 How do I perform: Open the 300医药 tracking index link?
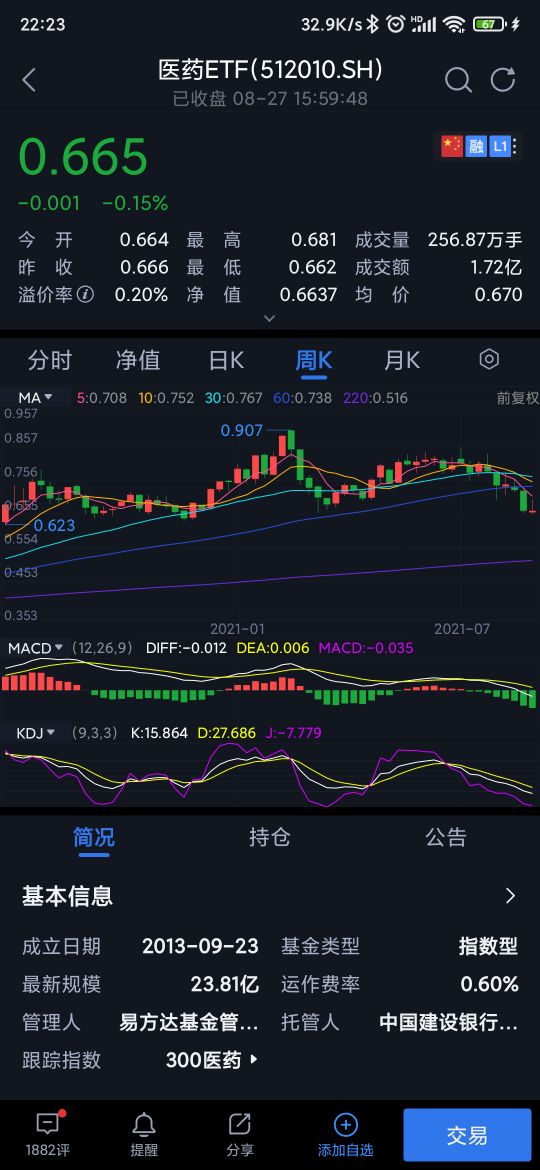[213, 1060]
